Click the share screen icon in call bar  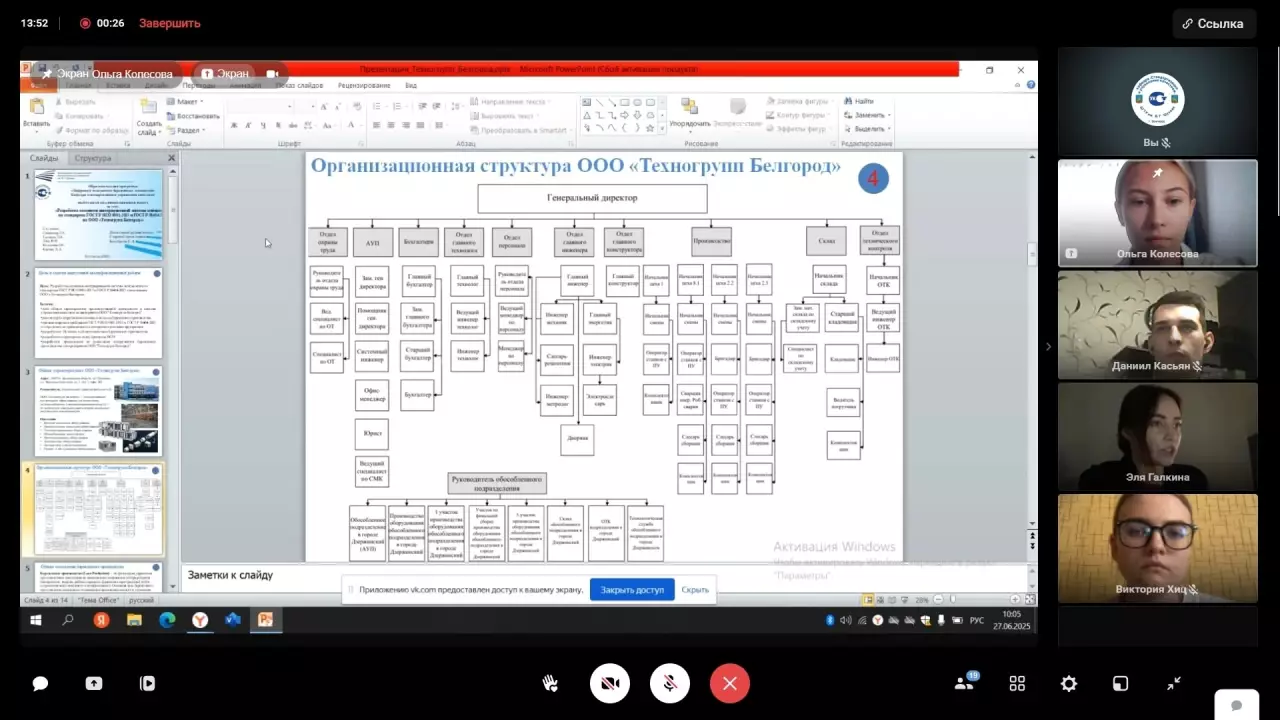click(x=94, y=684)
